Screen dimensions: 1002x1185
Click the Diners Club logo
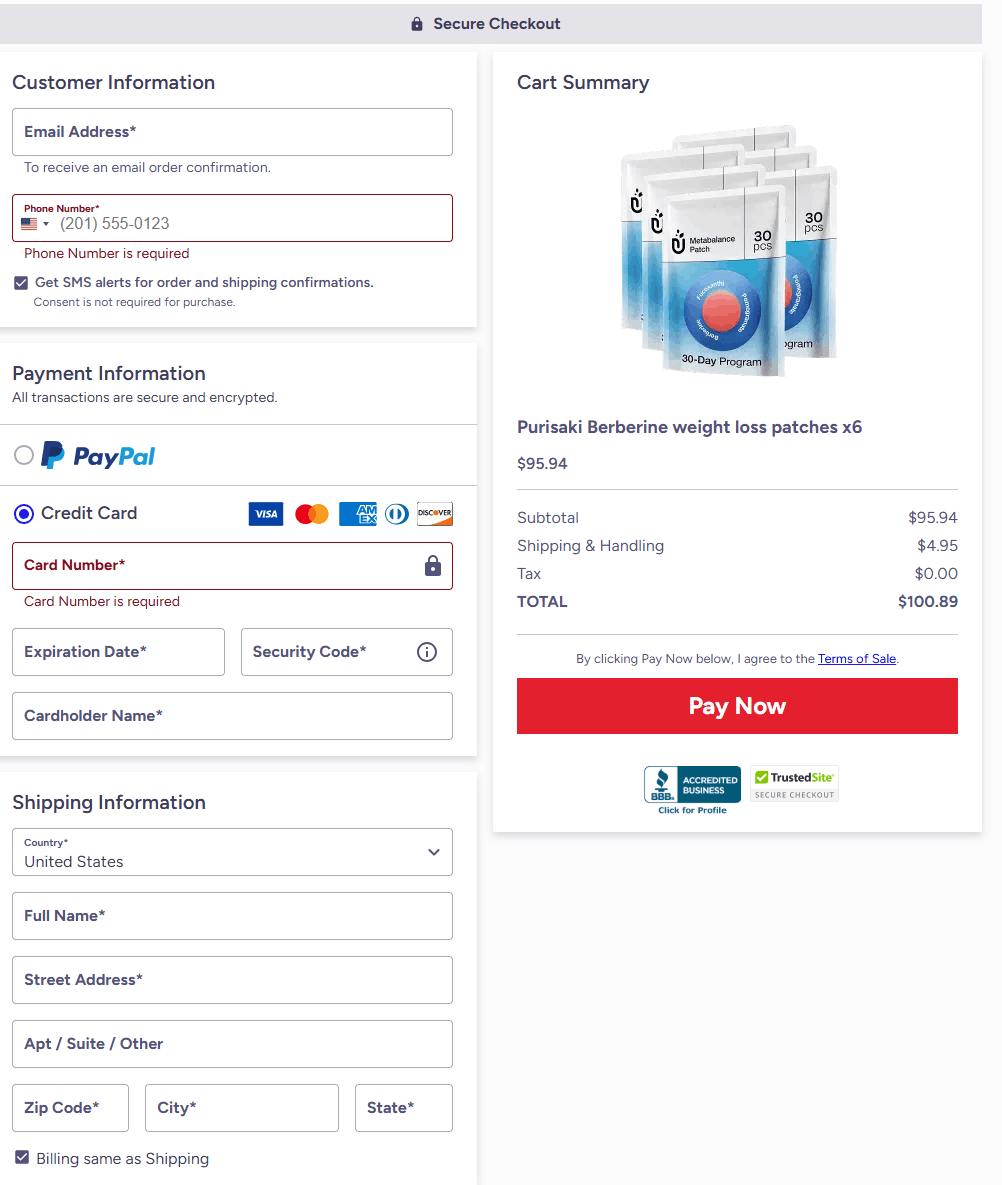click(x=397, y=514)
